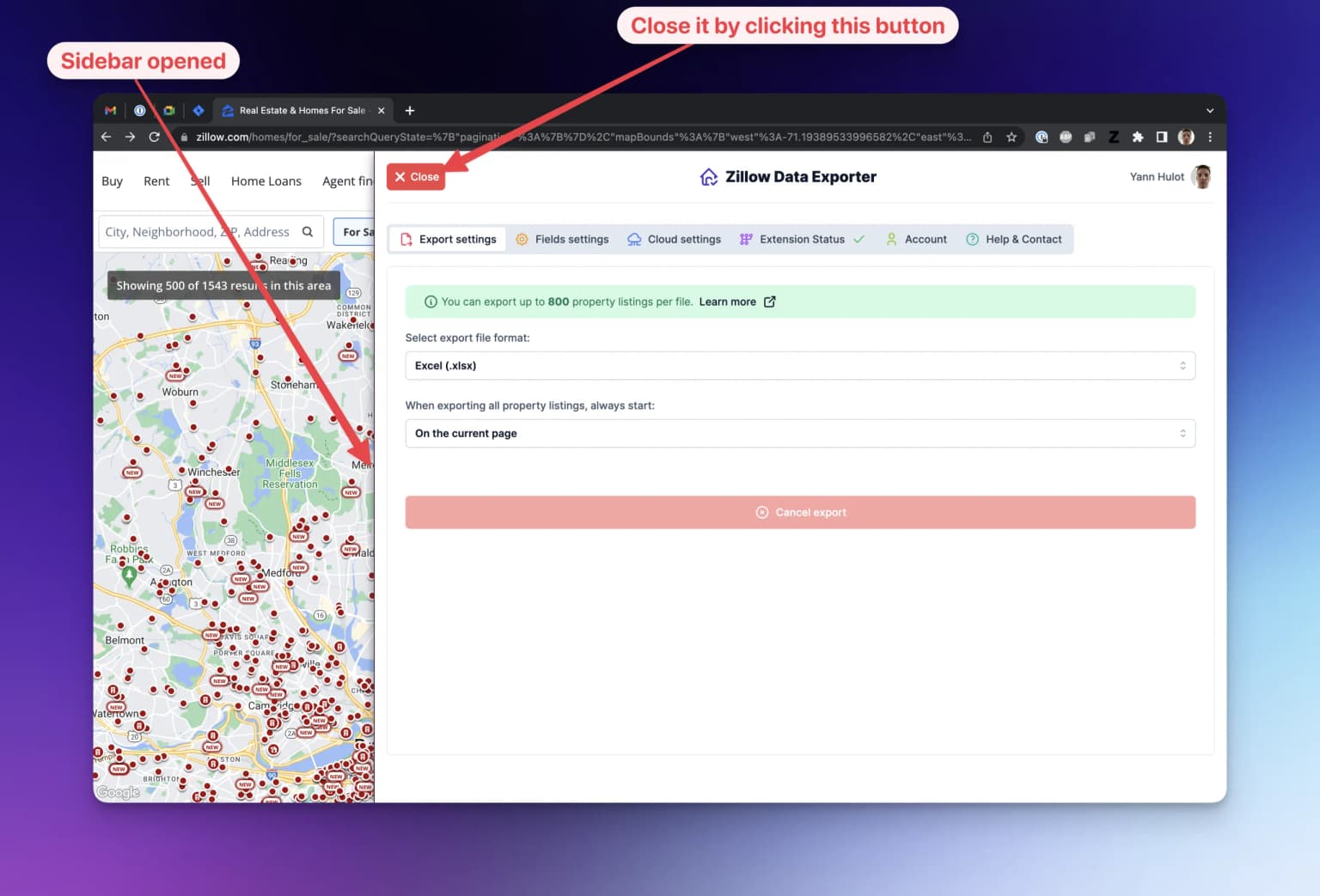The width and height of the screenshot is (1320, 896).
Task: Open the Chrome three-dot menu
Action: 1210,137
